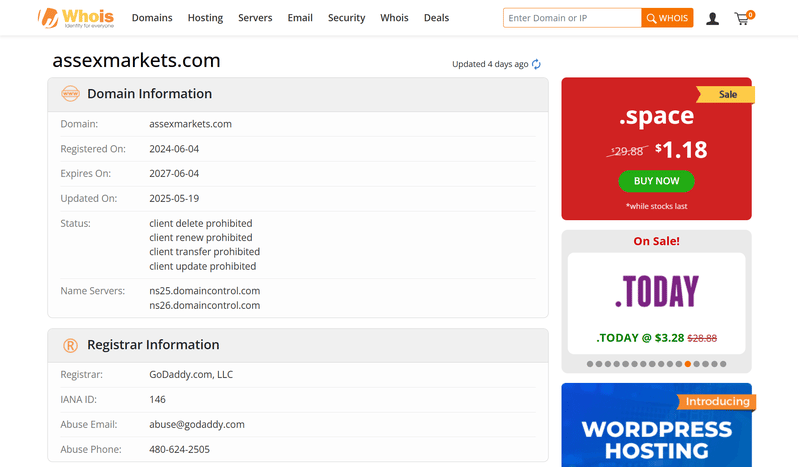This screenshot has width=800, height=467.
Task: Click the Registrar Information section header
Action: coord(298,346)
